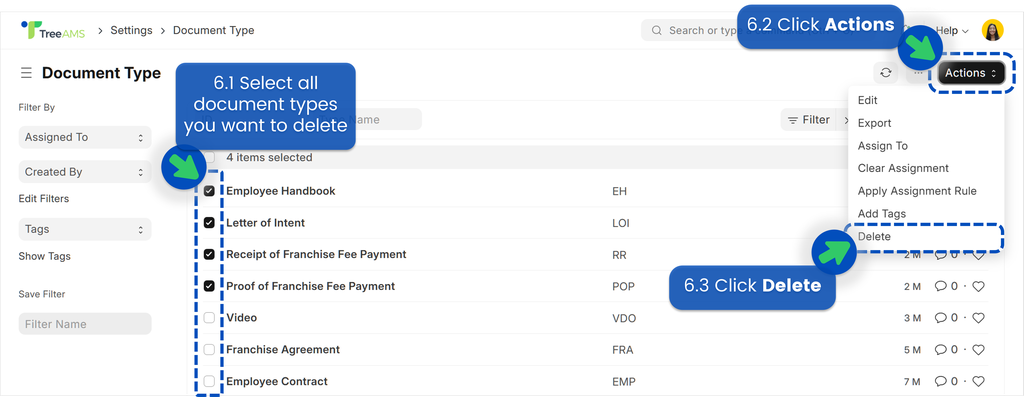The height and width of the screenshot is (397, 1024).
Task: Refresh the Document Type list
Action: point(886,73)
